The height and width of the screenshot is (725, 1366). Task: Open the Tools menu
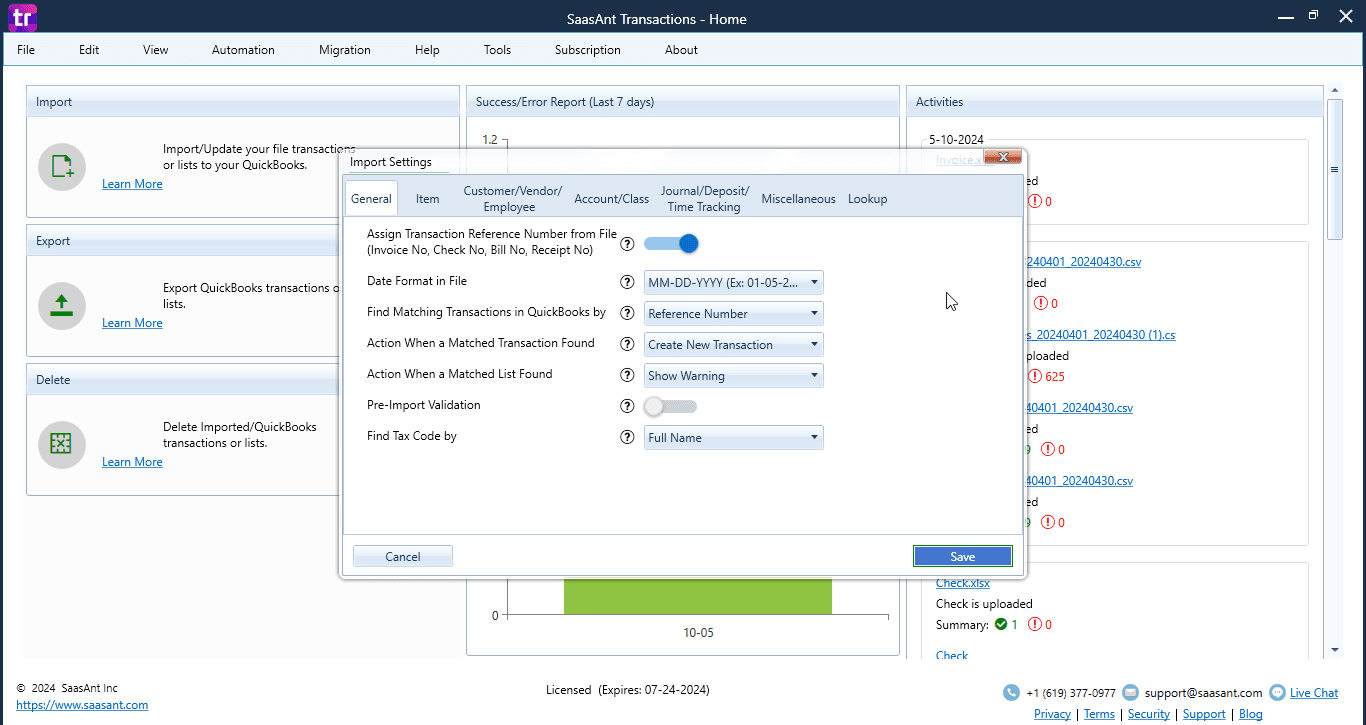497,50
